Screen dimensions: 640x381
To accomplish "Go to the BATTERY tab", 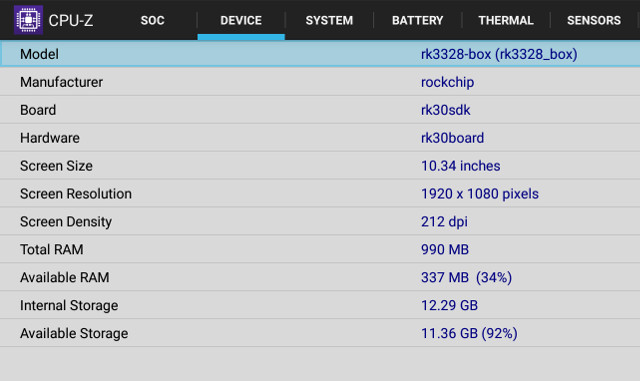I will [418, 20].
